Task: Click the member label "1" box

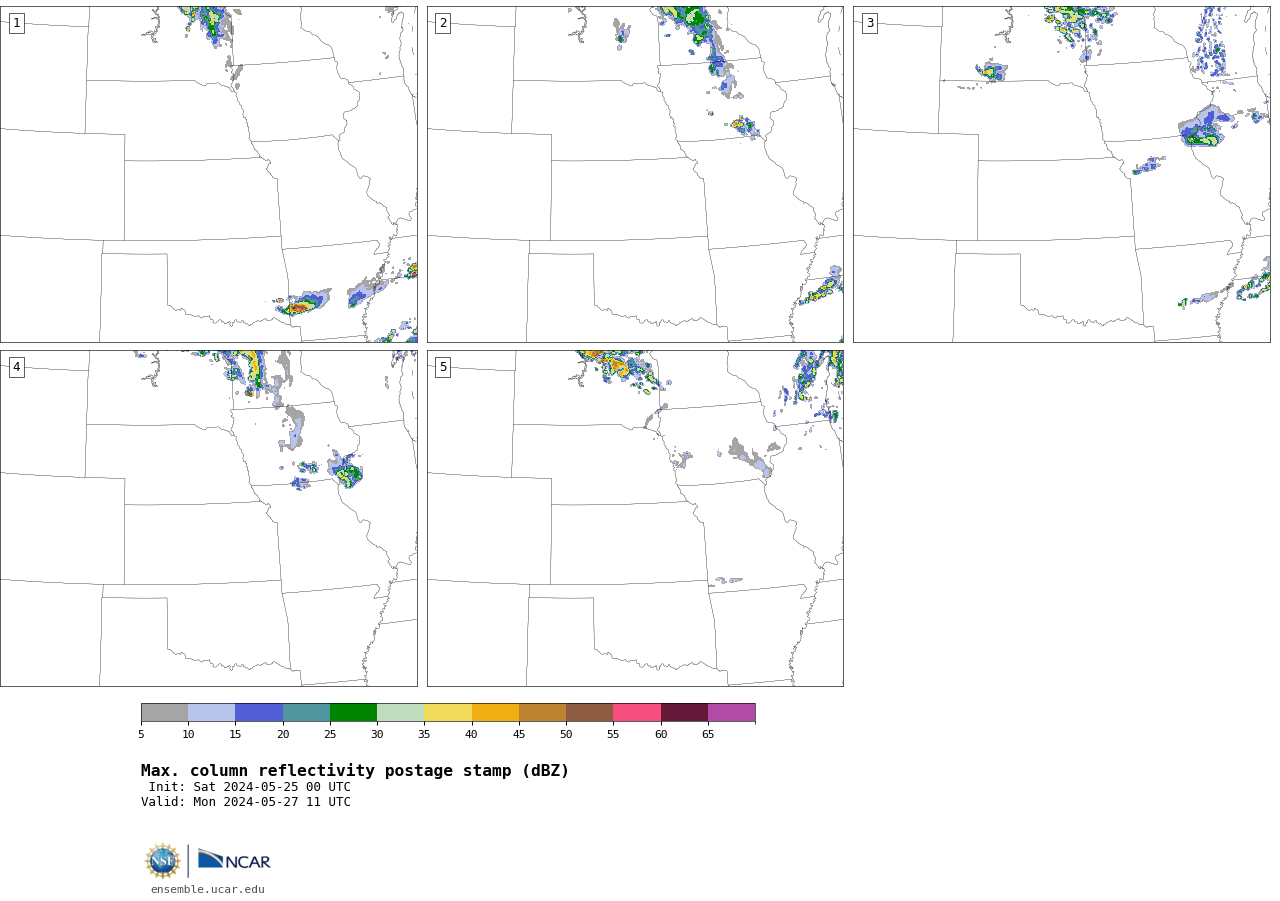Action: [16, 23]
